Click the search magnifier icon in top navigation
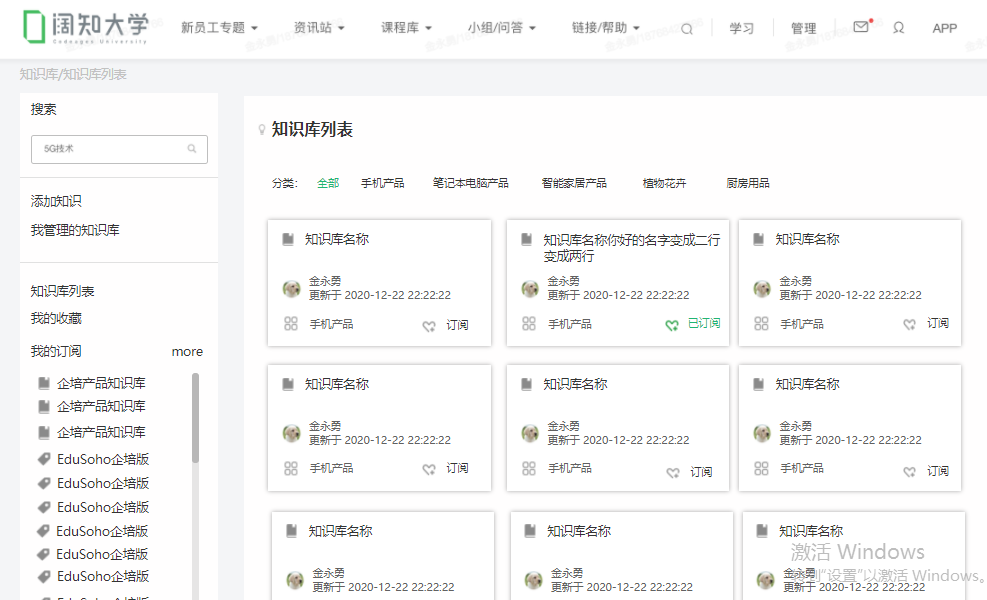 coord(687,29)
